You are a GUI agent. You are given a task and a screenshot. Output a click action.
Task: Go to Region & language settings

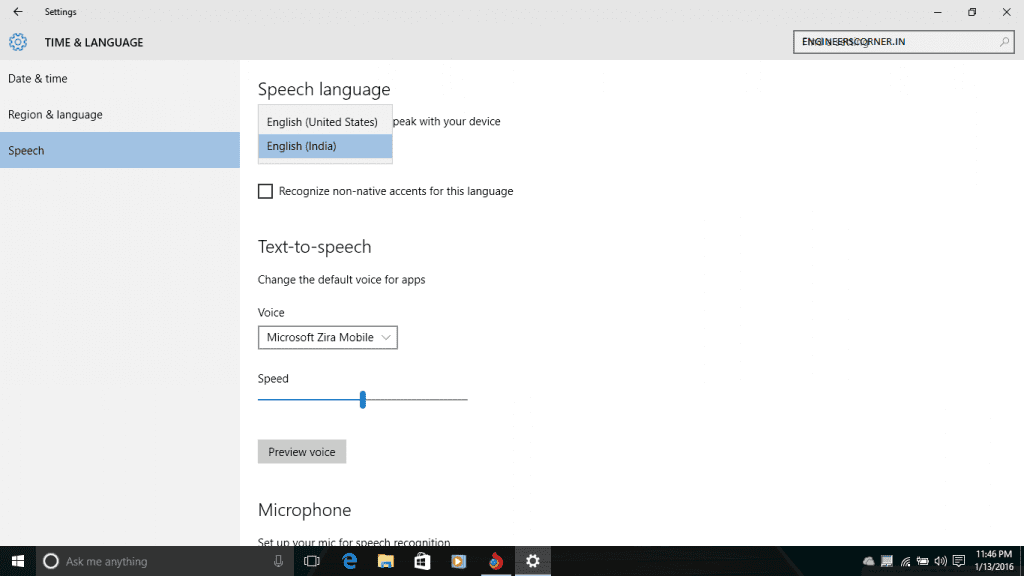click(x=55, y=115)
